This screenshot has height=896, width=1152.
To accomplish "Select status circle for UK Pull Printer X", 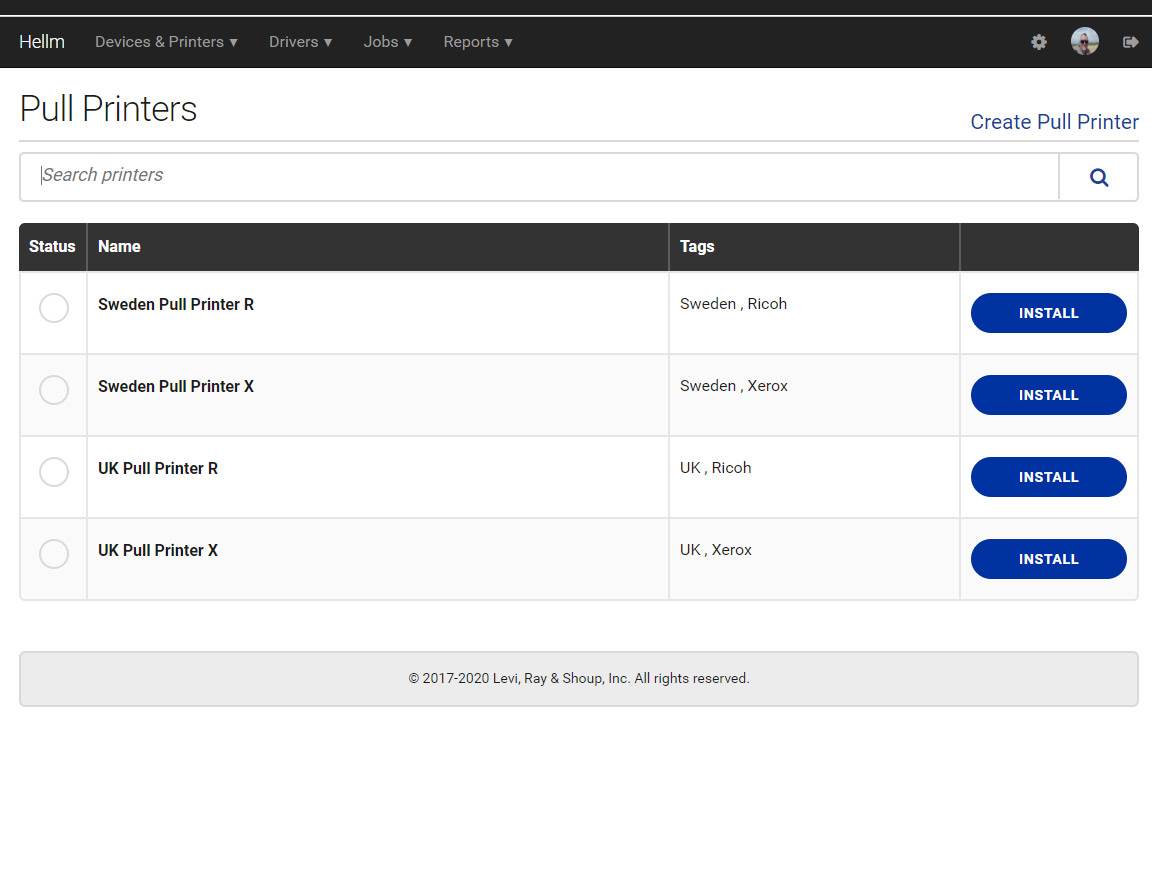I will pos(54,554).
